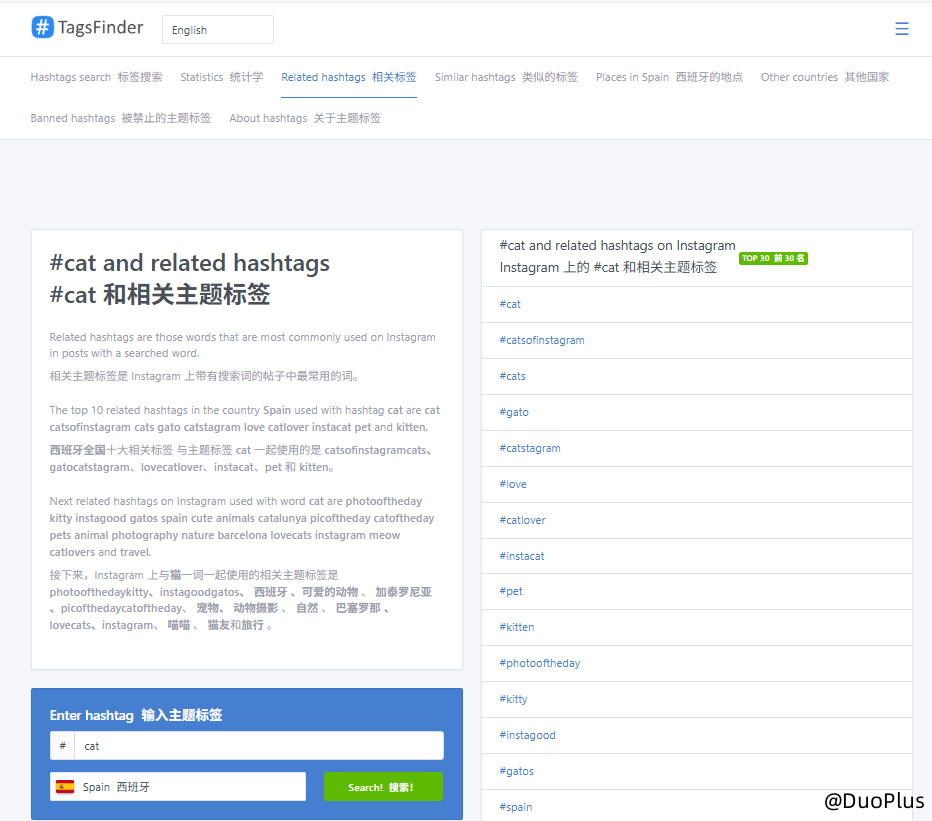Image resolution: width=932 pixels, height=821 pixels.
Task: Open the Places in Spain tab
Action: point(669,77)
